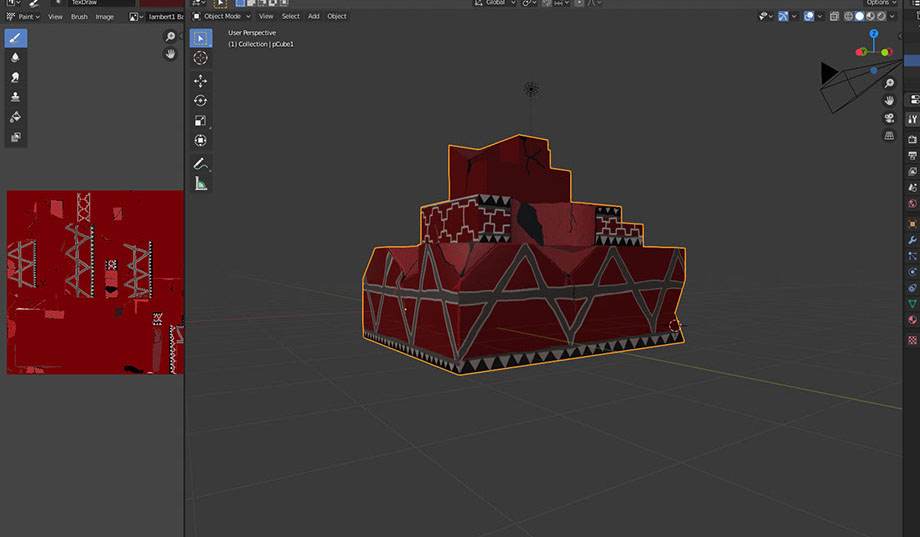Click the dark red brush color swatch

(x=161, y=3)
